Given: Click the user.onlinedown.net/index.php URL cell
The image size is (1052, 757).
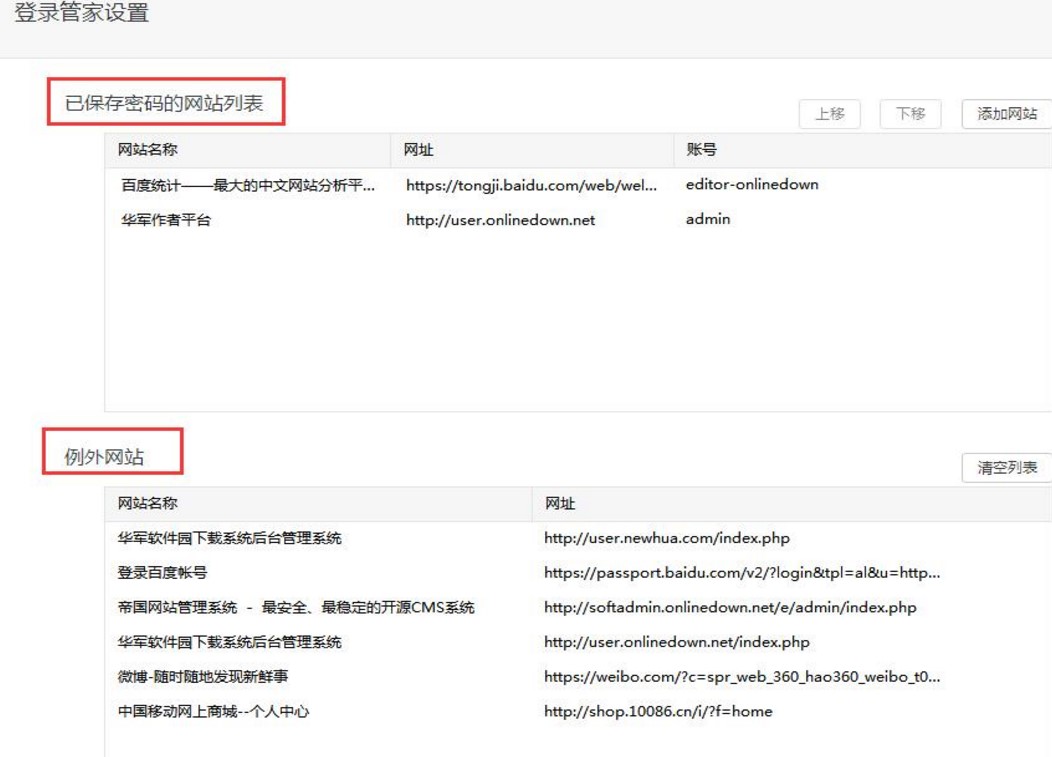Looking at the screenshot, I should (x=677, y=642).
